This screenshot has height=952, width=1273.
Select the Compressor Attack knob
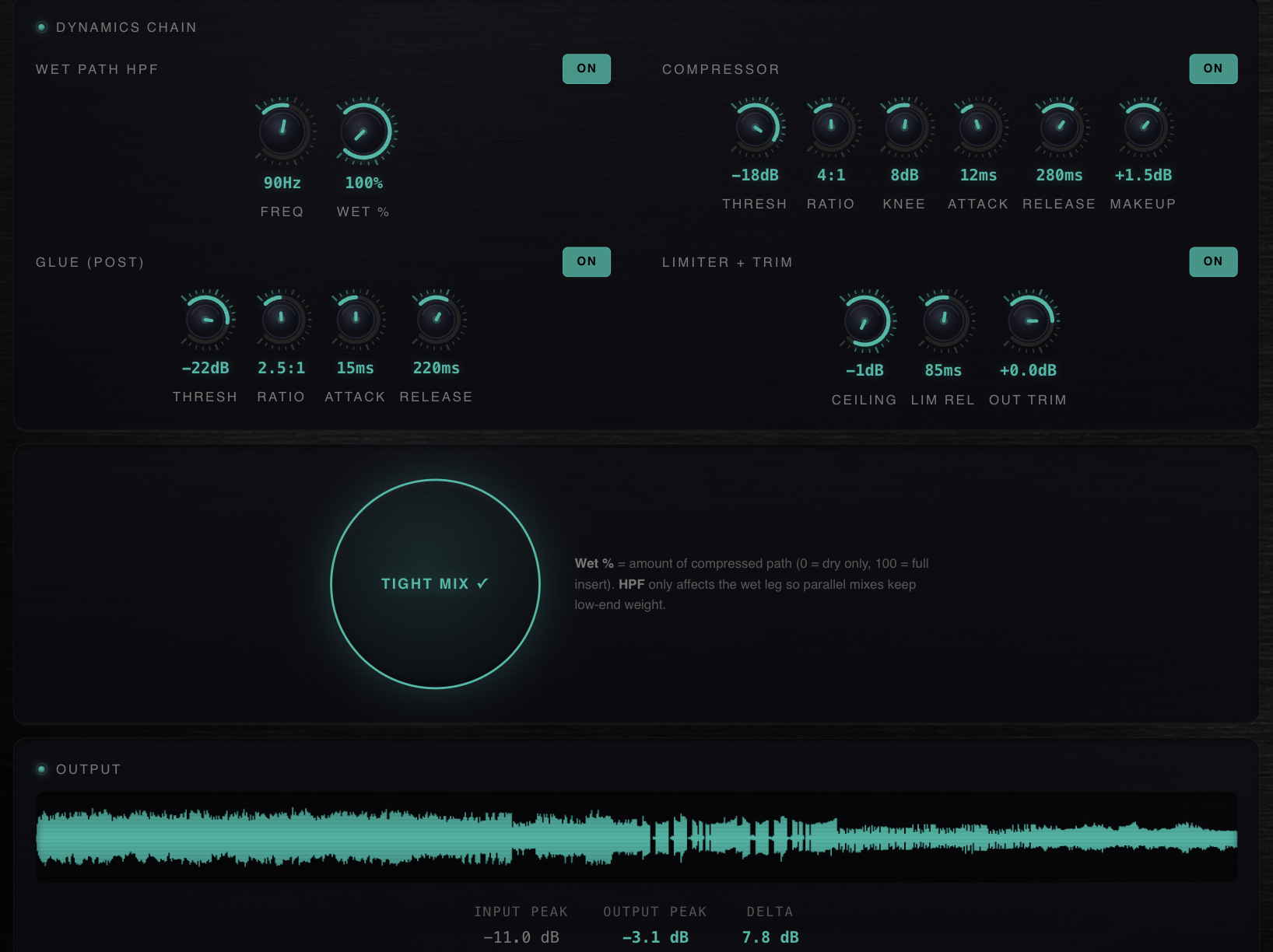(x=978, y=126)
